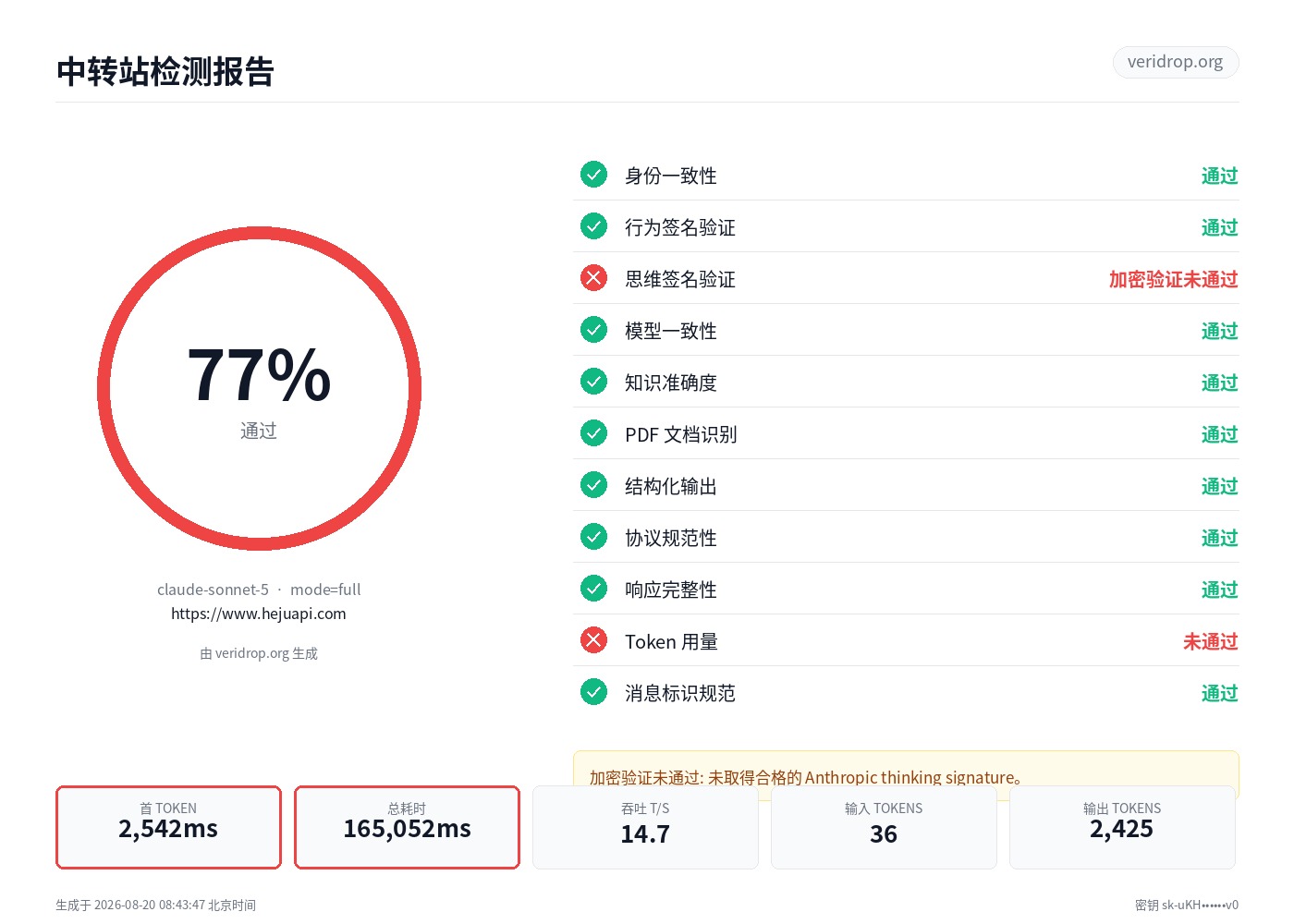Click the check icon beside 消息标识规范
The image size is (1294, 924).
pyautogui.click(x=593, y=692)
